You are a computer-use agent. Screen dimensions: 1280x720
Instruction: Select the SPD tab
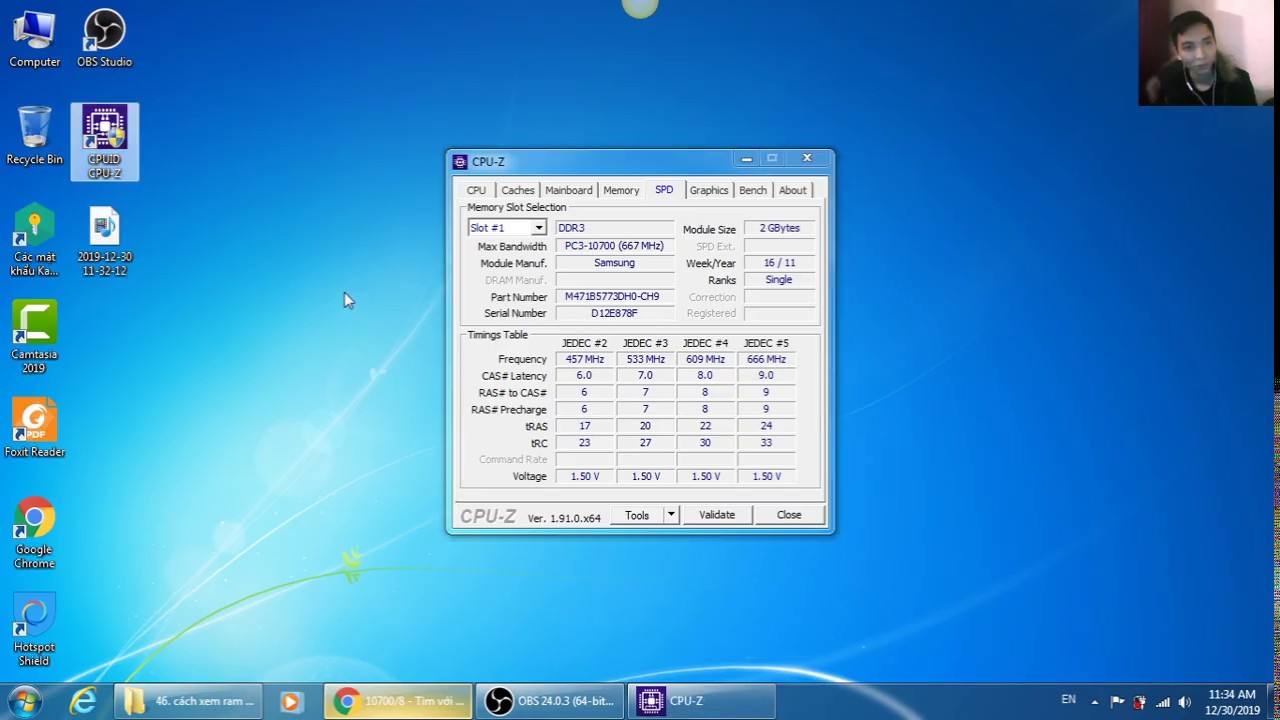664,189
